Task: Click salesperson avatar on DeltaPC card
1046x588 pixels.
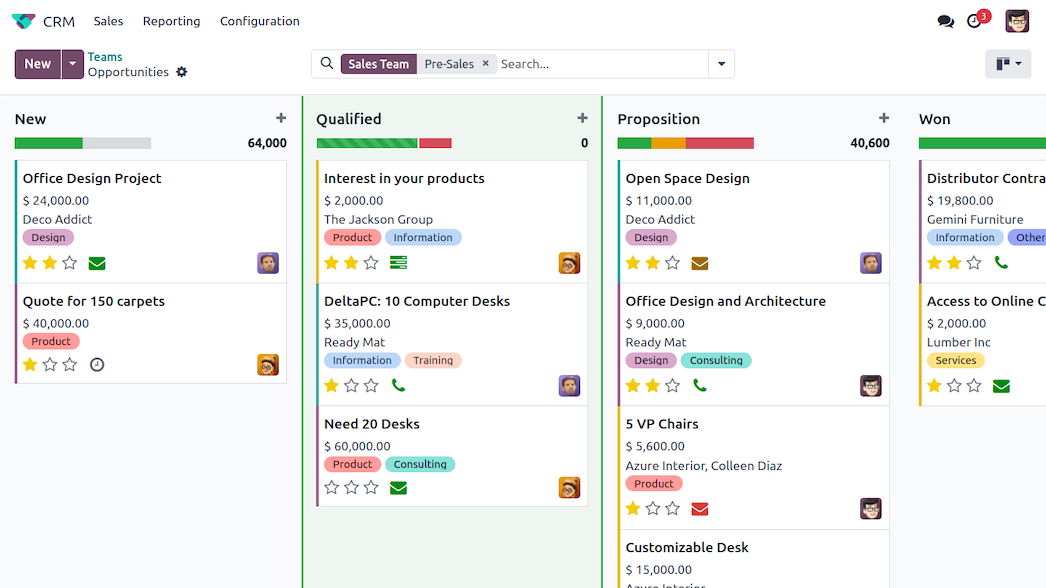Action: [x=570, y=386]
